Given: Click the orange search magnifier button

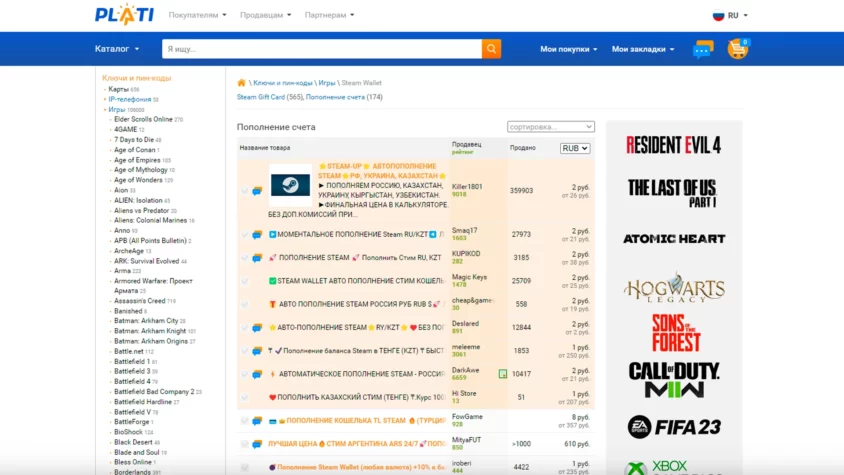Looking at the screenshot, I should coord(491,49).
